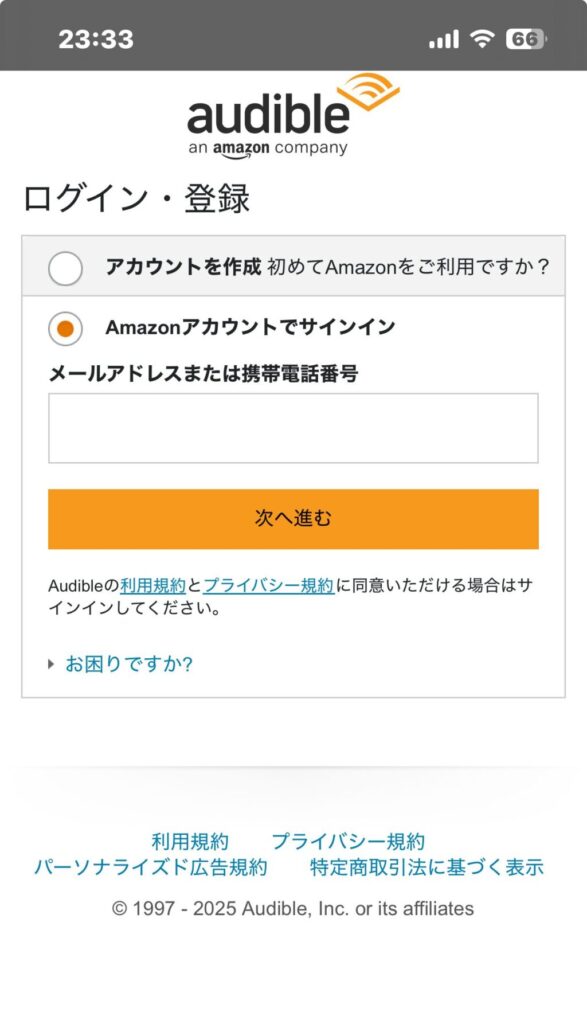Open the お困りですか? help link
587x1024 pixels.
129,664
